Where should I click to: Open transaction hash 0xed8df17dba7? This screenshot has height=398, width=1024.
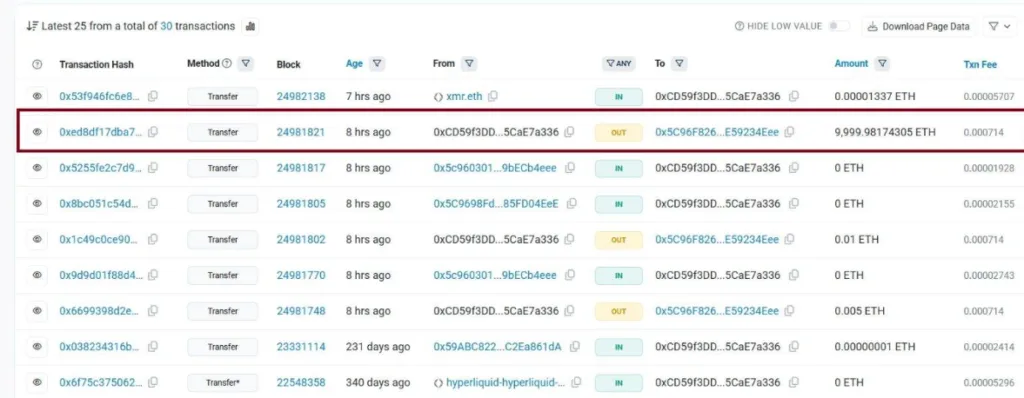click(x=100, y=132)
